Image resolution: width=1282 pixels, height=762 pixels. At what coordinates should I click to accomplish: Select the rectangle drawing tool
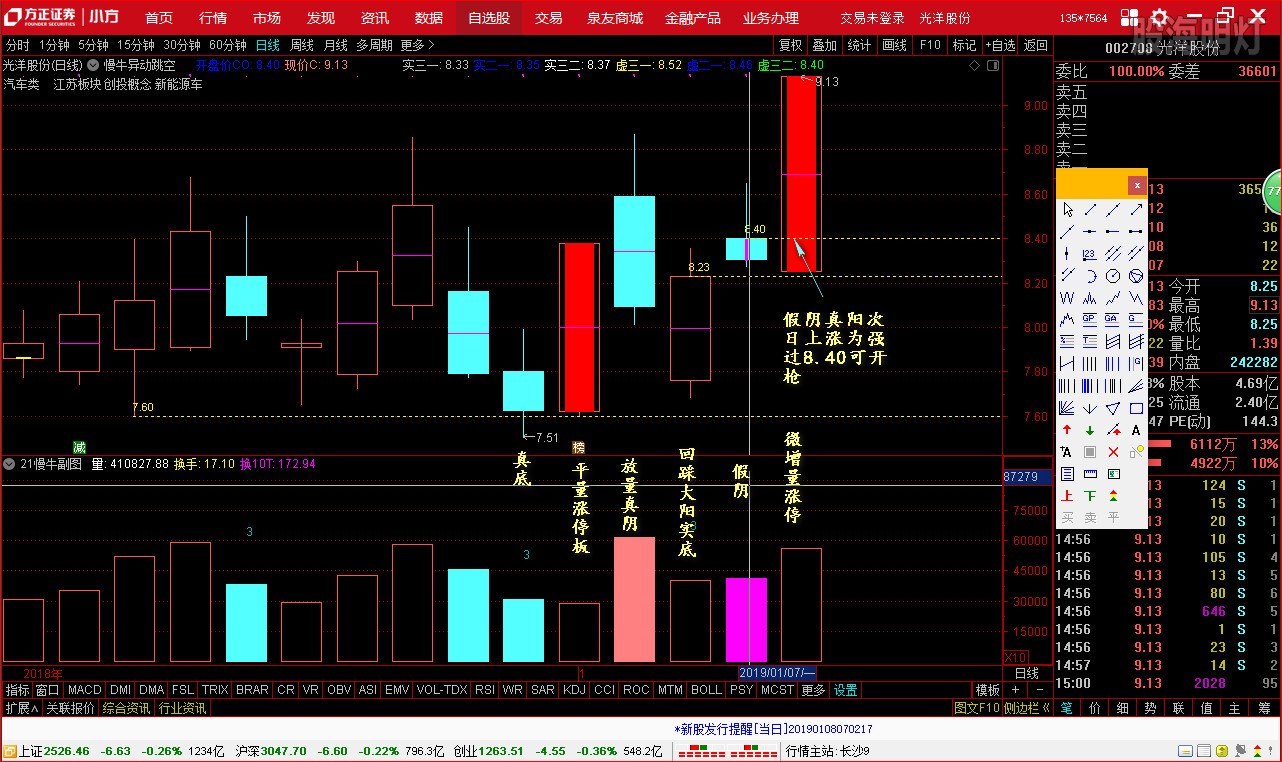(x=1136, y=408)
